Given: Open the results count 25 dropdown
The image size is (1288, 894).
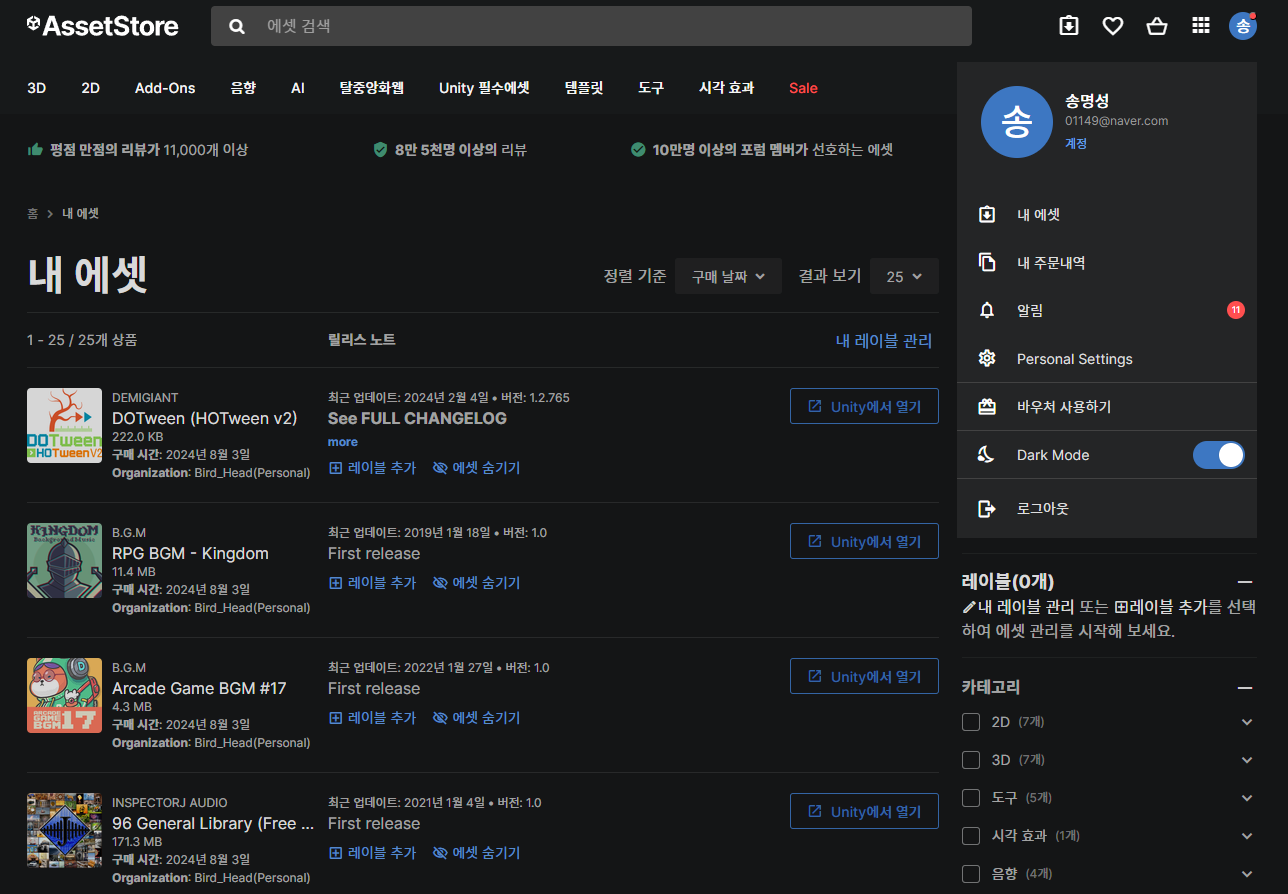Looking at the screenshot, I should coord(904,276).
